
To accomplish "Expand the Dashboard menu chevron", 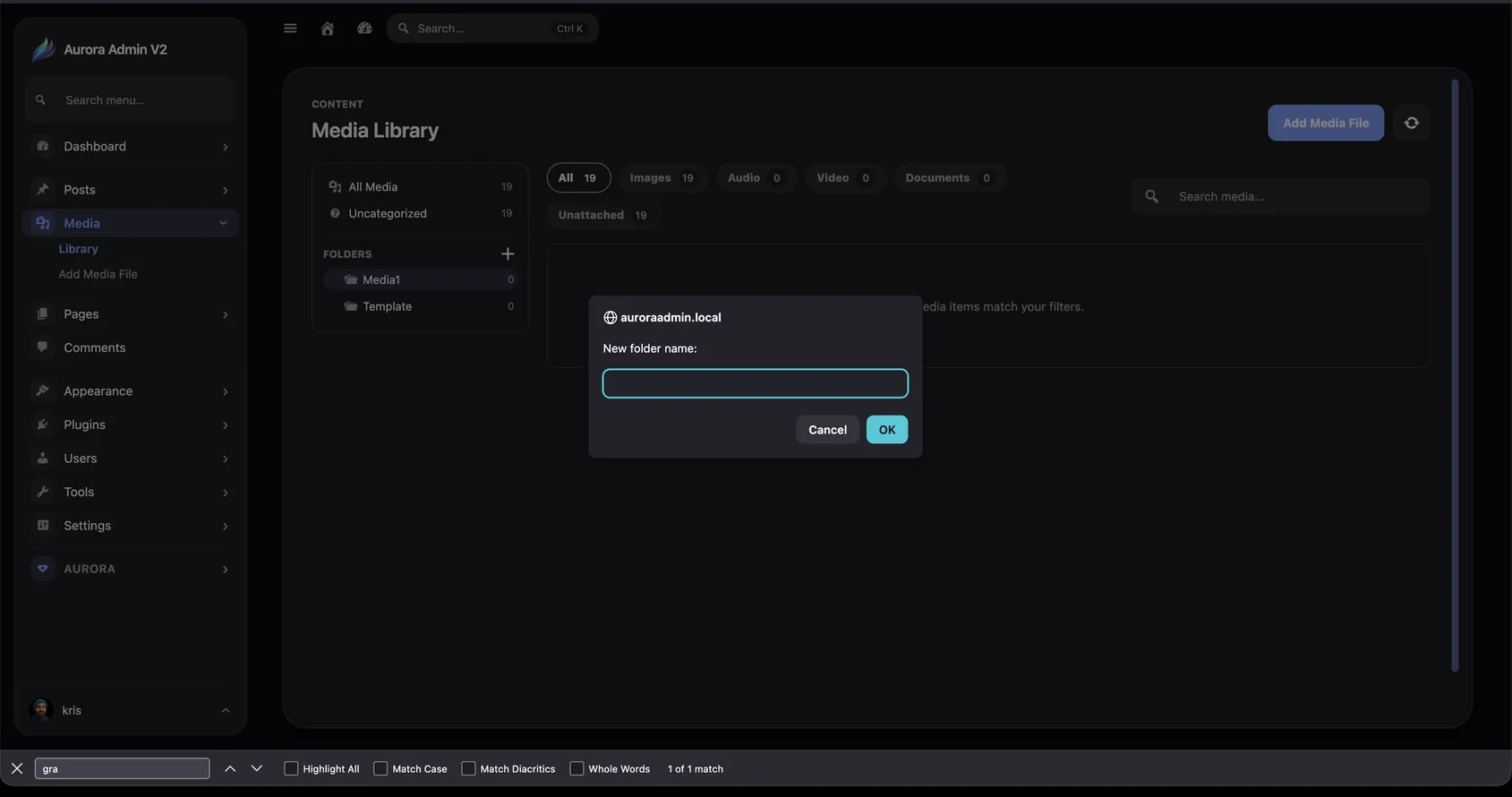I will click(225, 147).
